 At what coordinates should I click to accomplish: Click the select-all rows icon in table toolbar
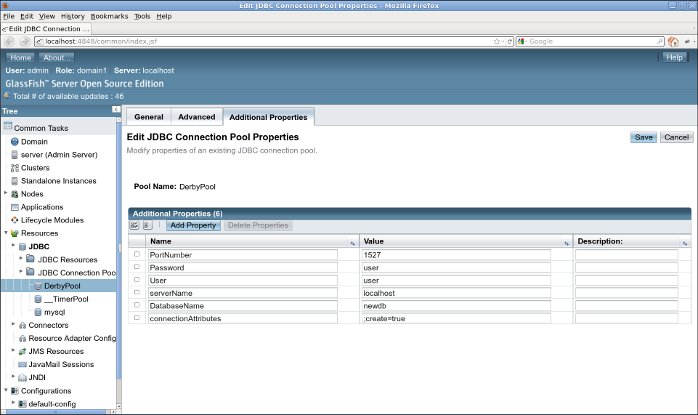(x=135, y=226)
